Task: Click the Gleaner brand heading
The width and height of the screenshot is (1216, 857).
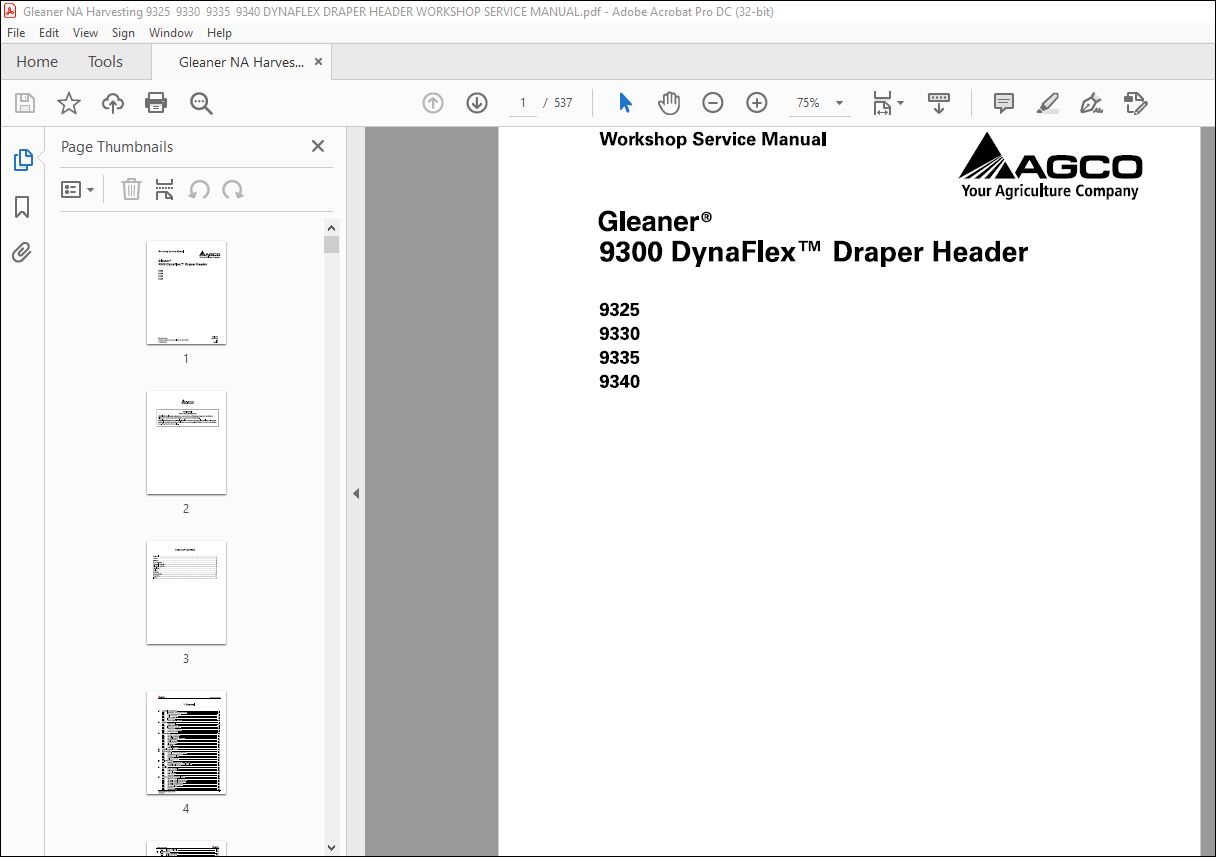Action: pos(655,221)
